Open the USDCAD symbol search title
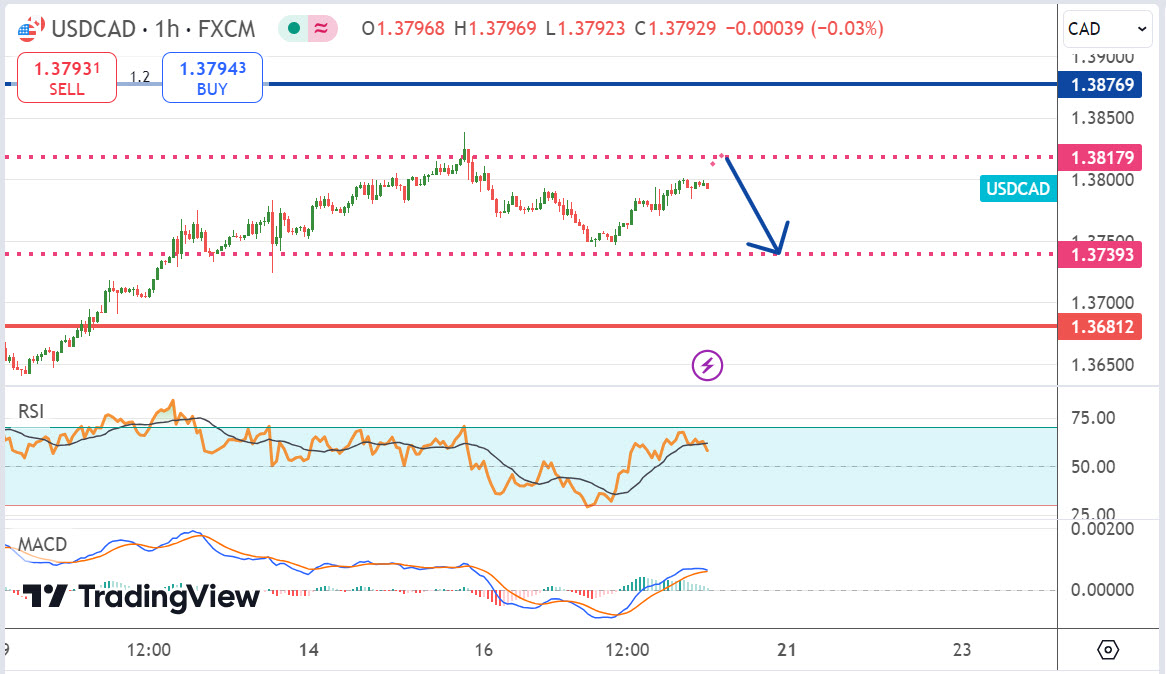 pyautogui.click(x=94, y=29)
